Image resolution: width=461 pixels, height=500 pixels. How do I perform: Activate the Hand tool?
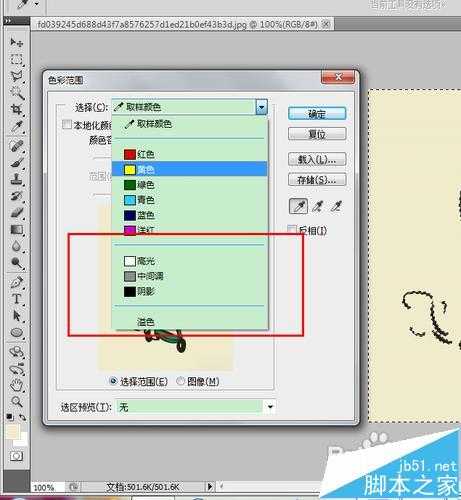coord(16,386)
